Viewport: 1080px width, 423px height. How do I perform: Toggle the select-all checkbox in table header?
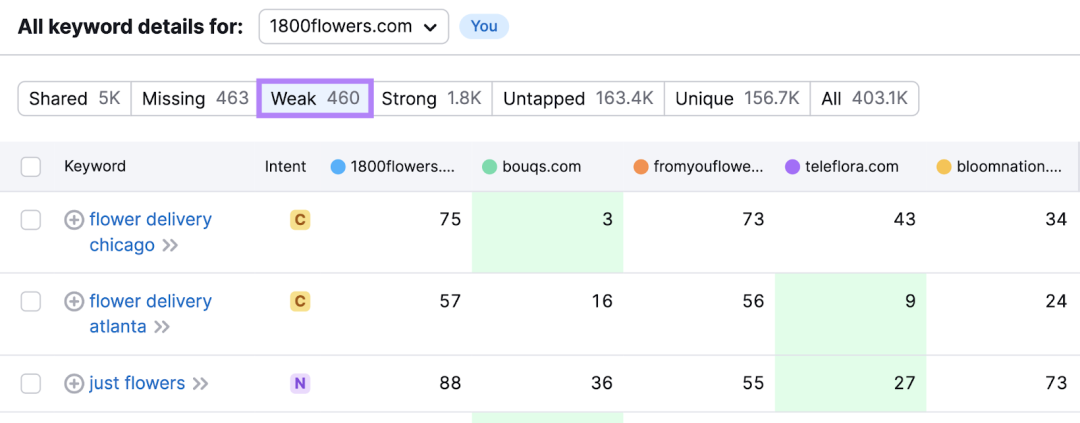tap(31, 167)
